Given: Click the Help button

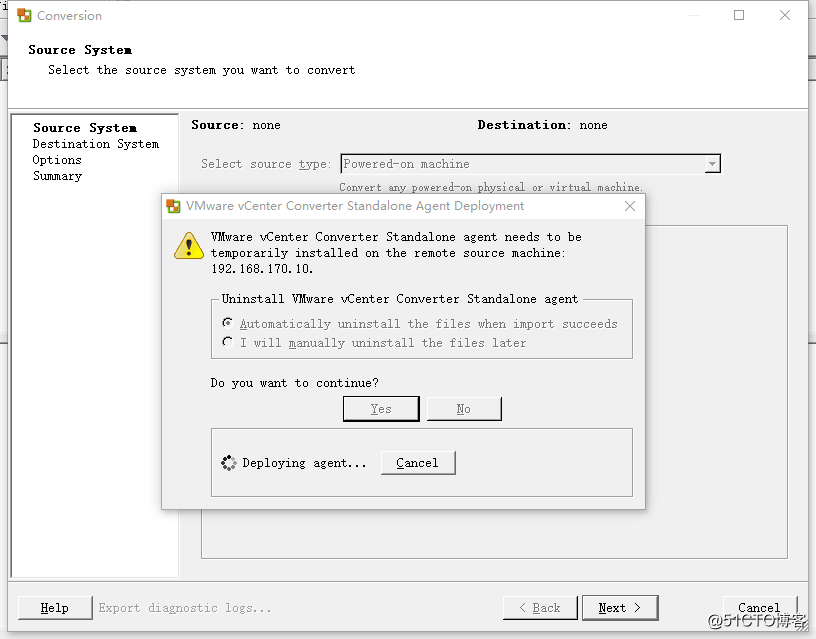Looking at the screenshot, I should [x=55, y=608].
